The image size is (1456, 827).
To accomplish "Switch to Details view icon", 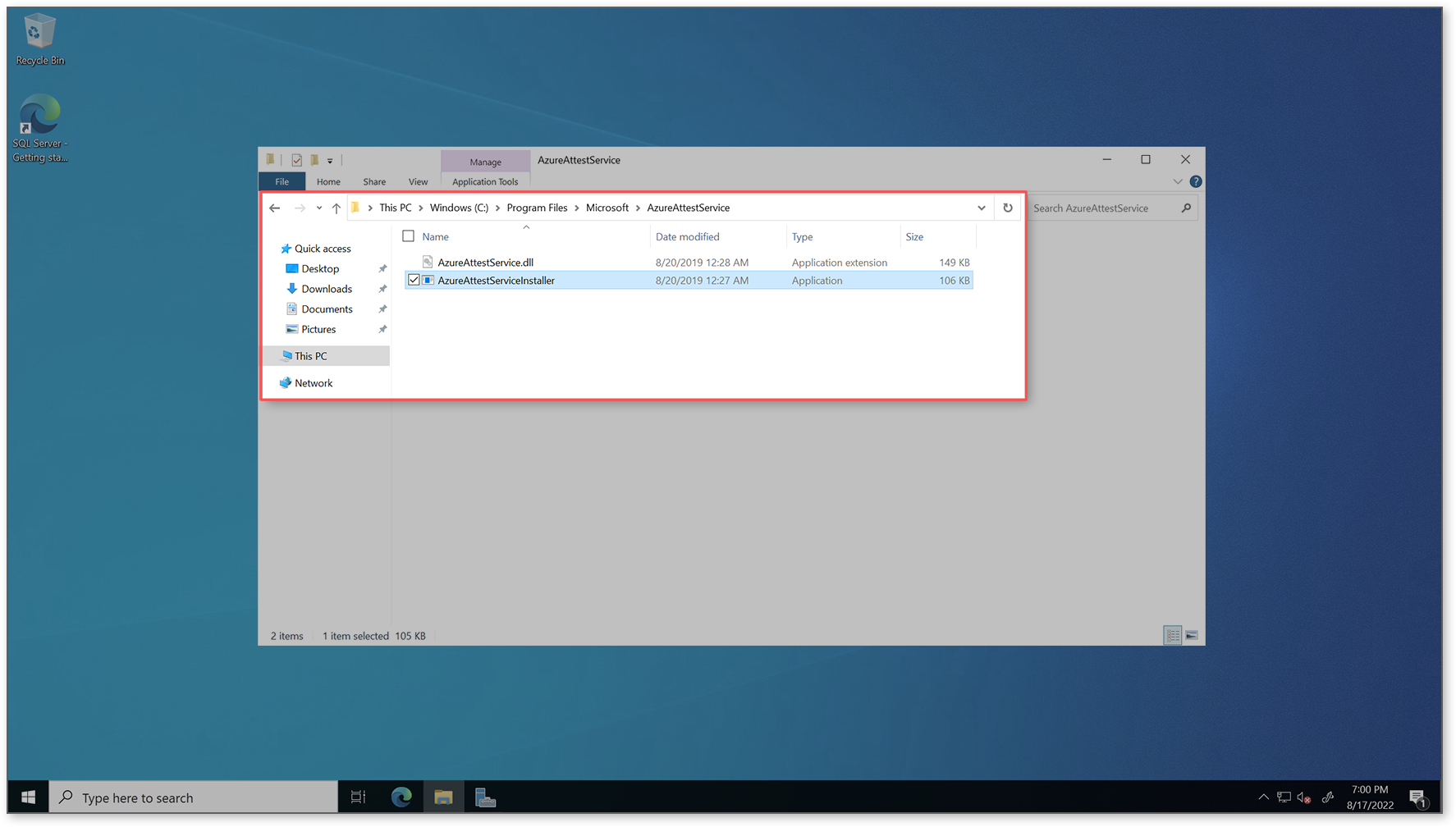I will 1173,635.
